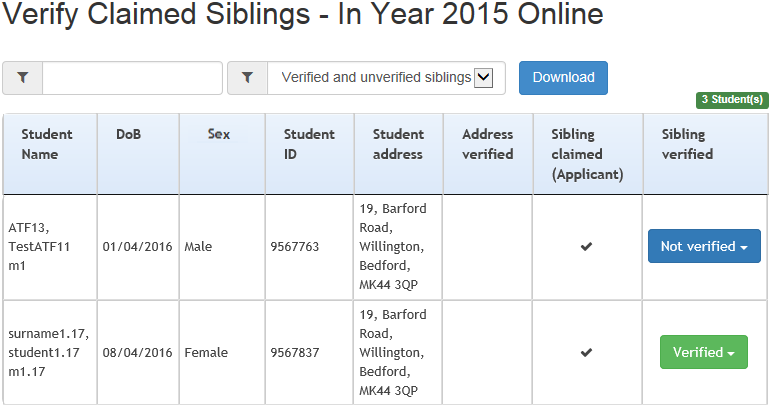This screenshot has width=773, height=408.
Task: Download the sibling list
Action: coord(563,78)
